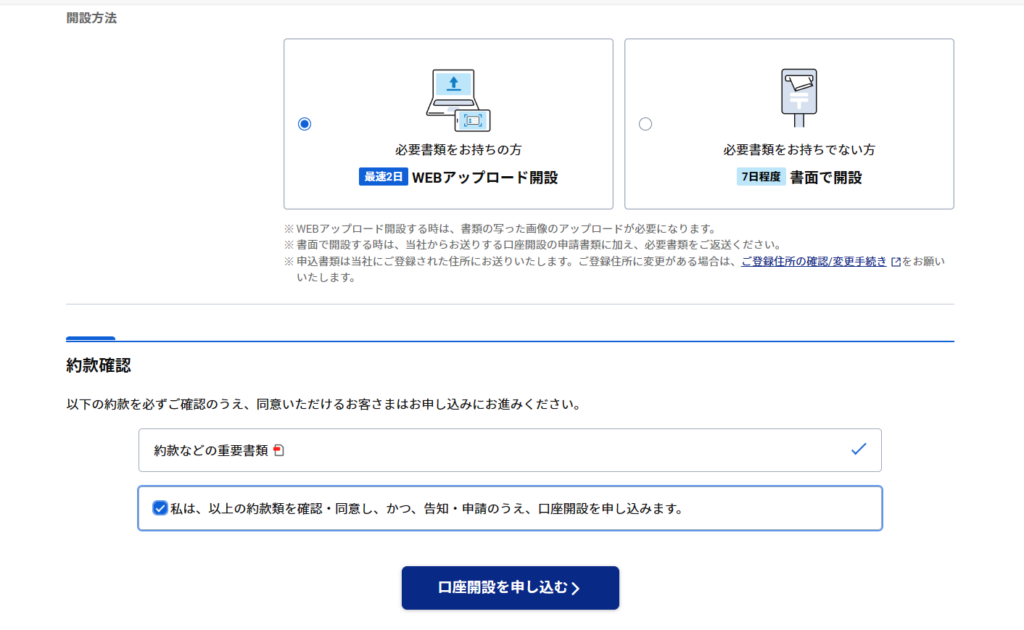The width and height of the screenshot is (1024, 630).
Task: Click the red PDF icon beside 約款などの重要書類
Action: (x=278, y=451)
